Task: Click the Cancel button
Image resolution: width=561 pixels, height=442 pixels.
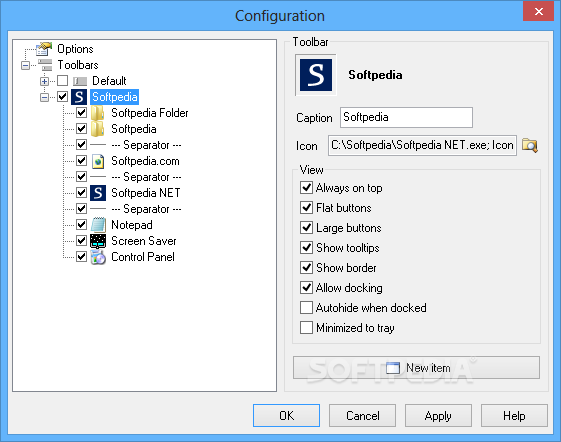Action: click(x=362, y=416)
